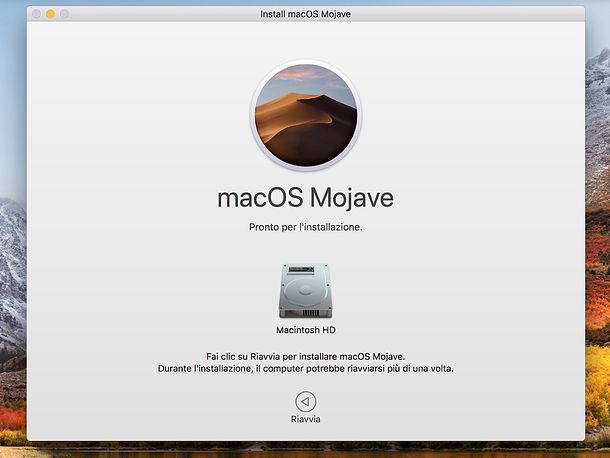Click 'Fai clic su Riavvia' instruction line
The width and height of the screenshot is (610, 458).
[305, 356]
